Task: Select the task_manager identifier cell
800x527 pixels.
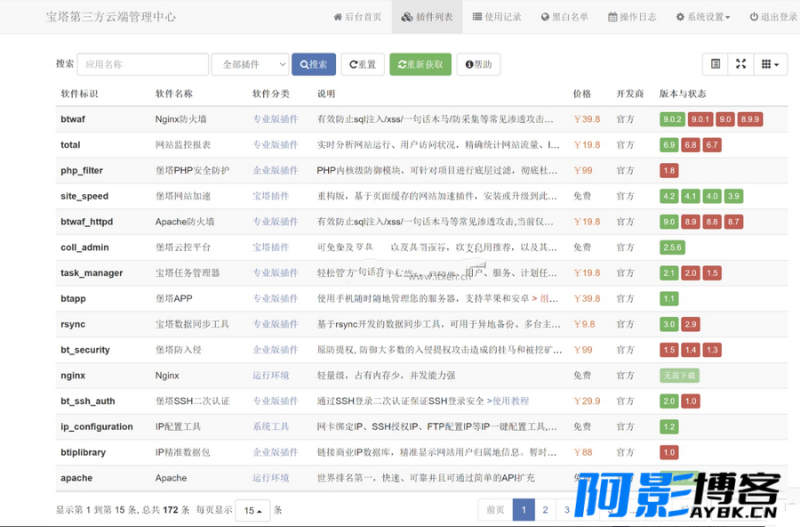Action: 92,273
